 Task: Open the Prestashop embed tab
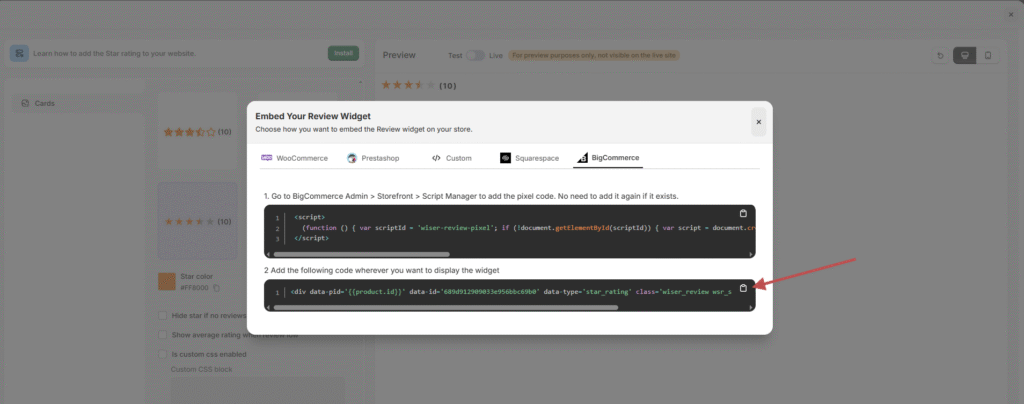tap(373, 158)
